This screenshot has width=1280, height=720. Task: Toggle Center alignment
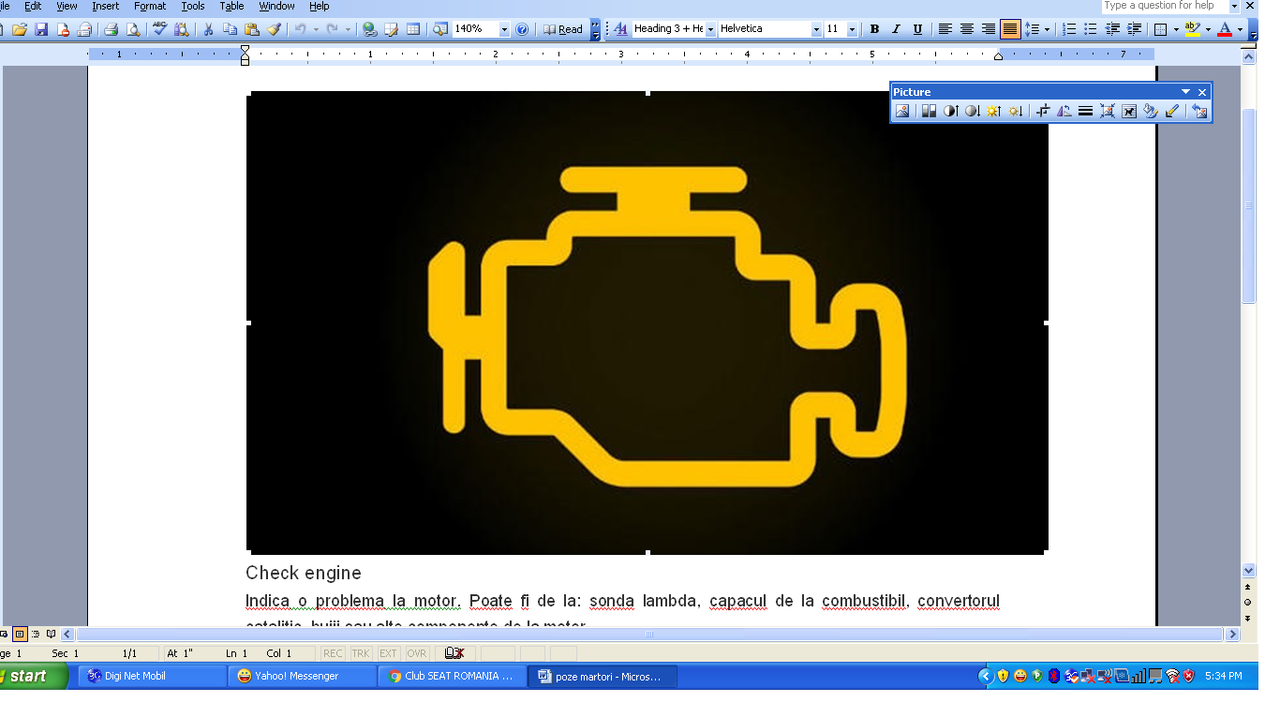click(967, 29)
